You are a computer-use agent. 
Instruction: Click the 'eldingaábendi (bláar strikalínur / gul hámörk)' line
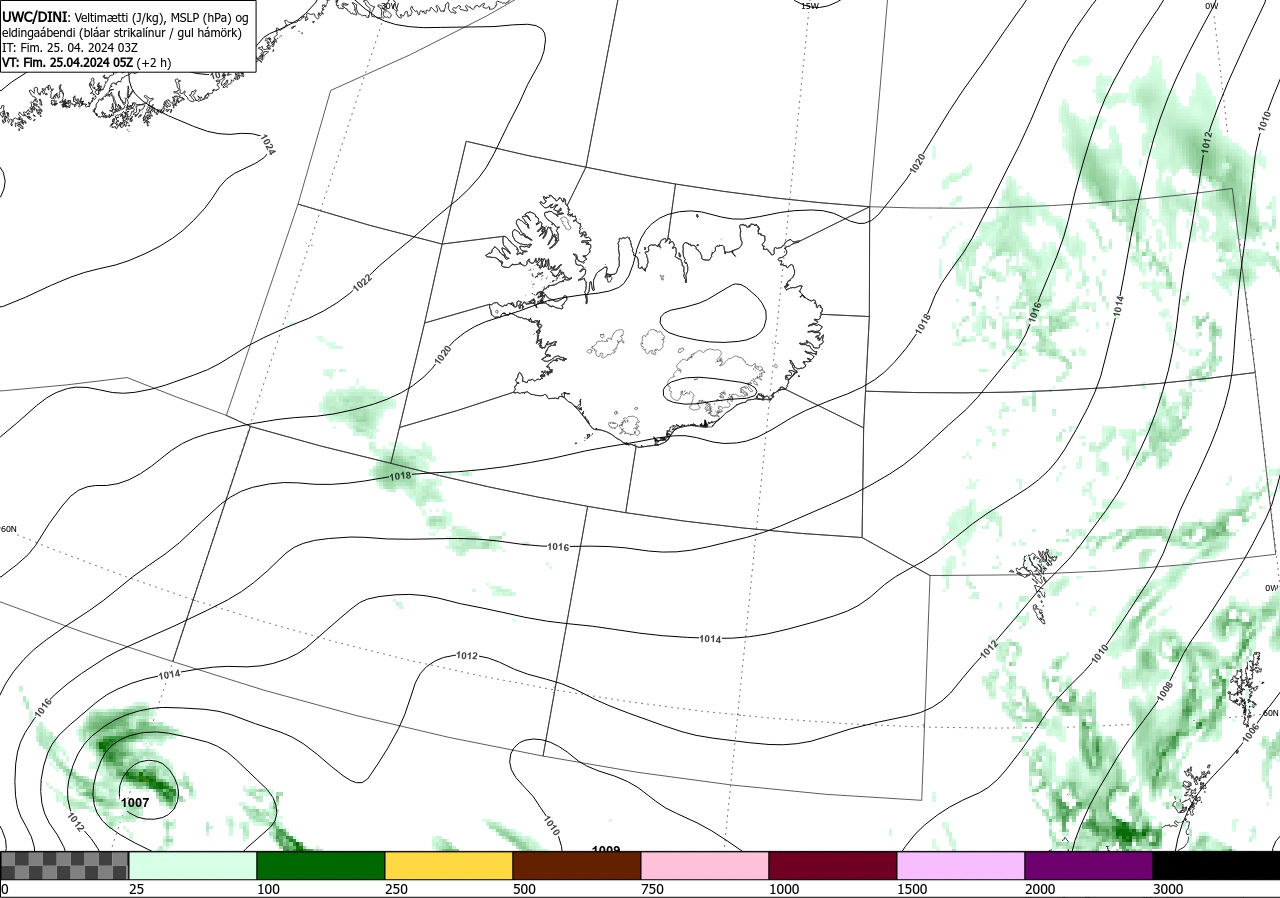click(122, 33)
